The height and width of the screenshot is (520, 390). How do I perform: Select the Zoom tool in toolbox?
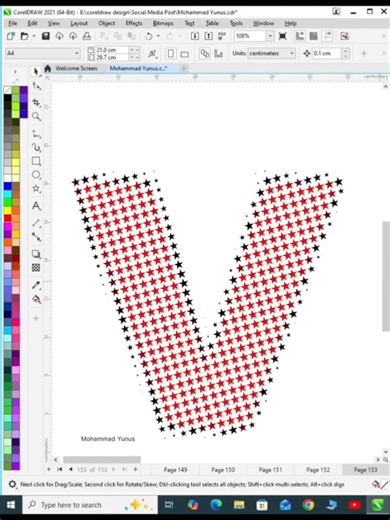coord(36,117)
